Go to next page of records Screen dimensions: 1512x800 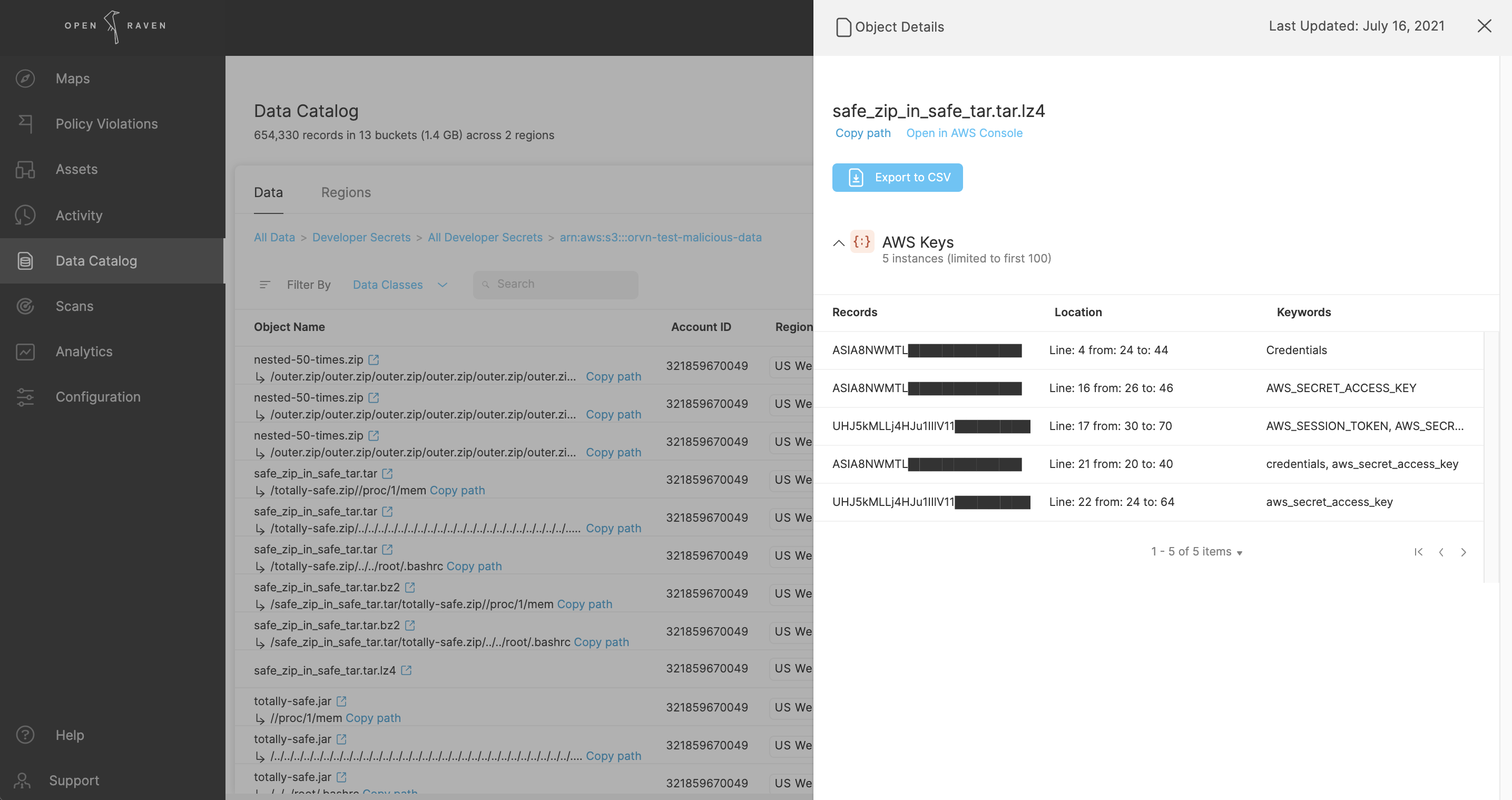1464,552
